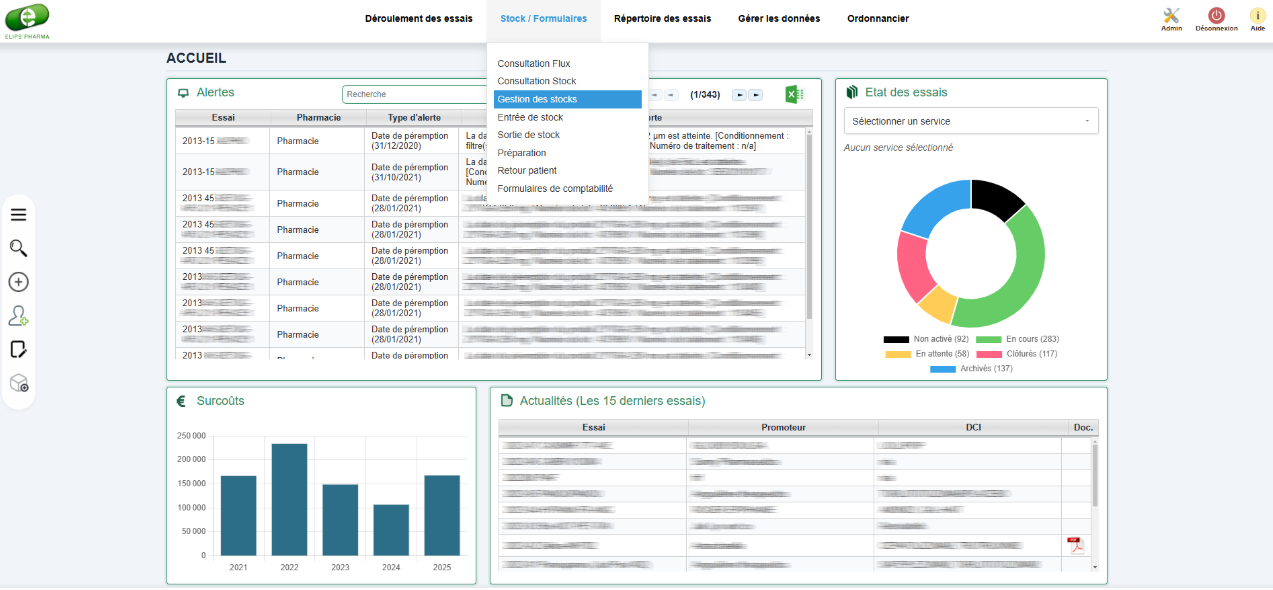Select the magnifier search icon in sidebar

point(18,248)
